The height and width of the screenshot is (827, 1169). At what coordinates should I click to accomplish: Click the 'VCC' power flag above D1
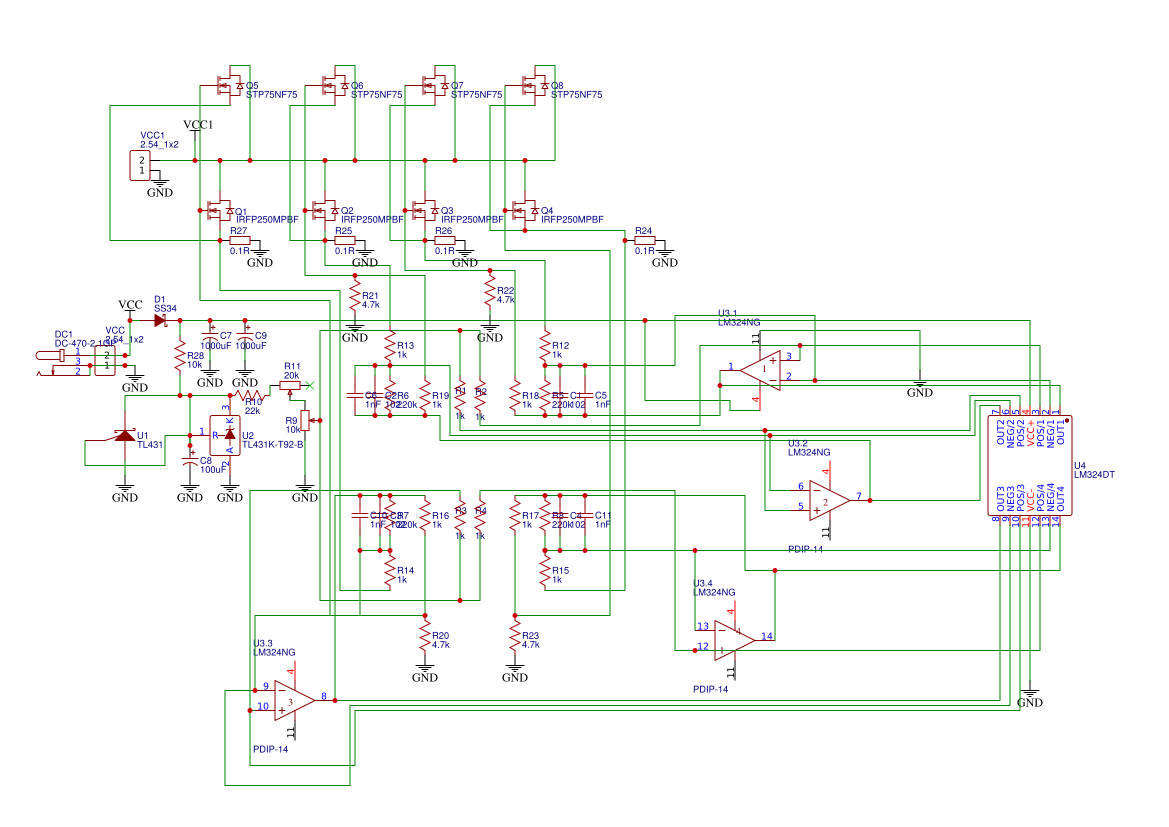tap(130, 305)
